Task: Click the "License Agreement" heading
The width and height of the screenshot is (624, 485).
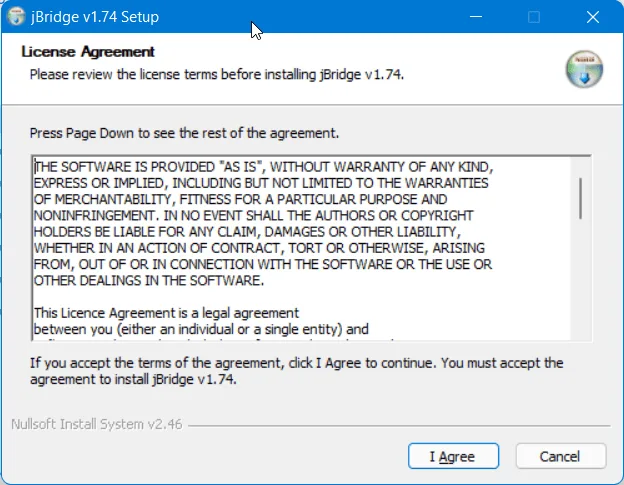Action: tap(88, 52)
